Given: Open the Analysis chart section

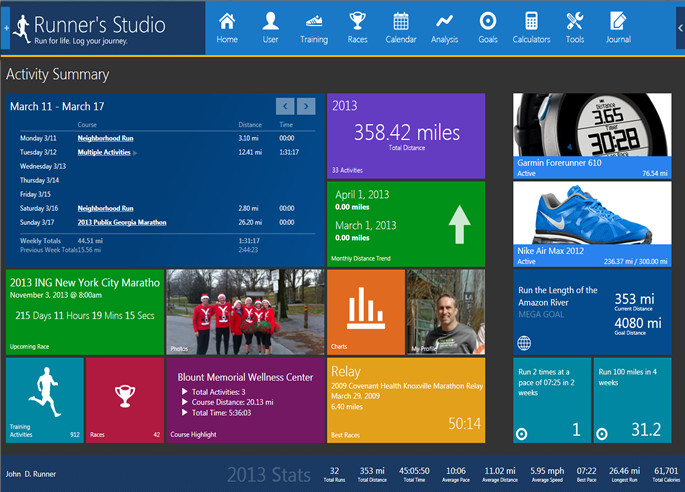Looking at the screenshot, I should 444,28.
